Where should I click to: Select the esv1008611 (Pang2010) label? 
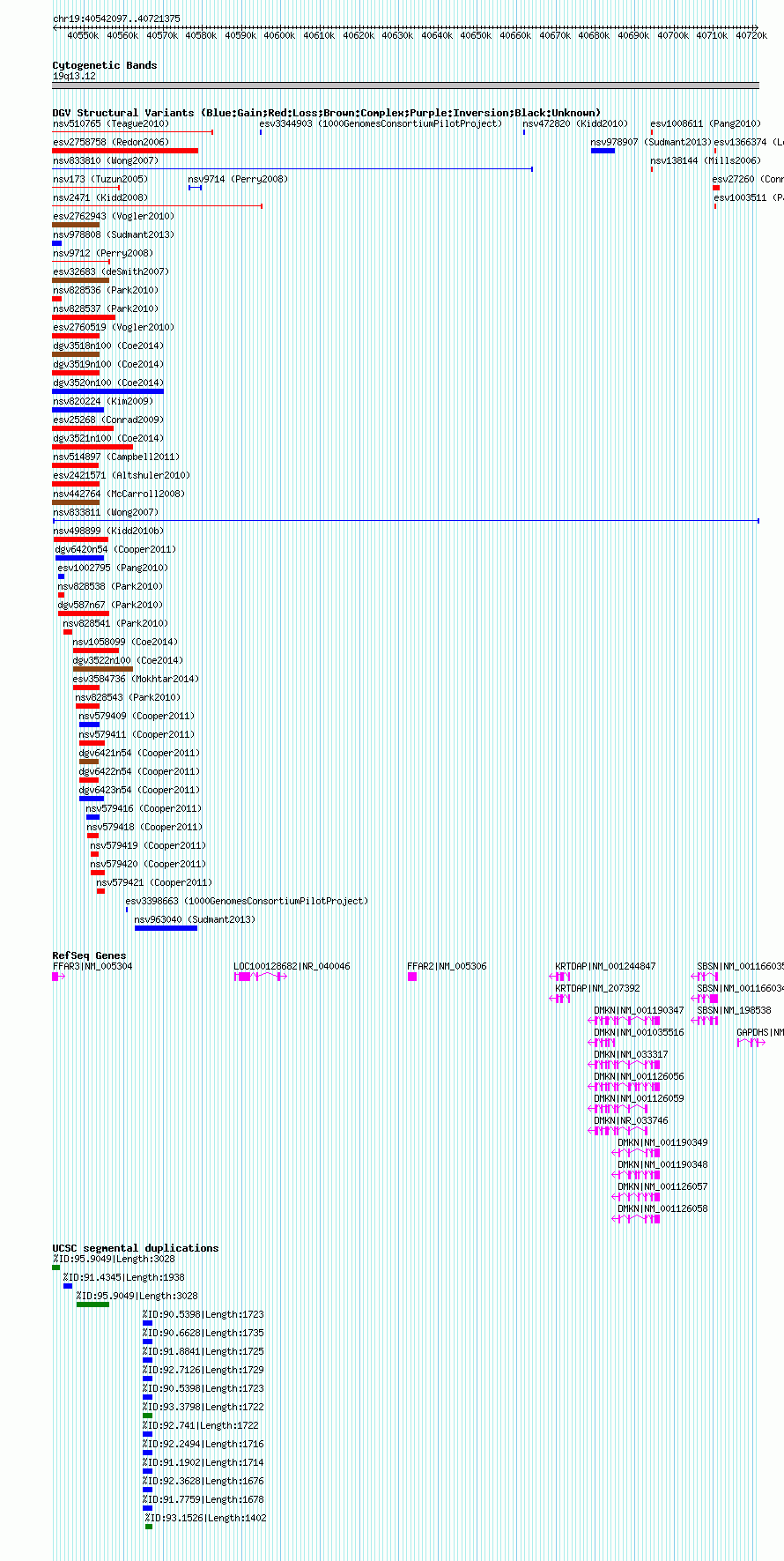[706, 123]
